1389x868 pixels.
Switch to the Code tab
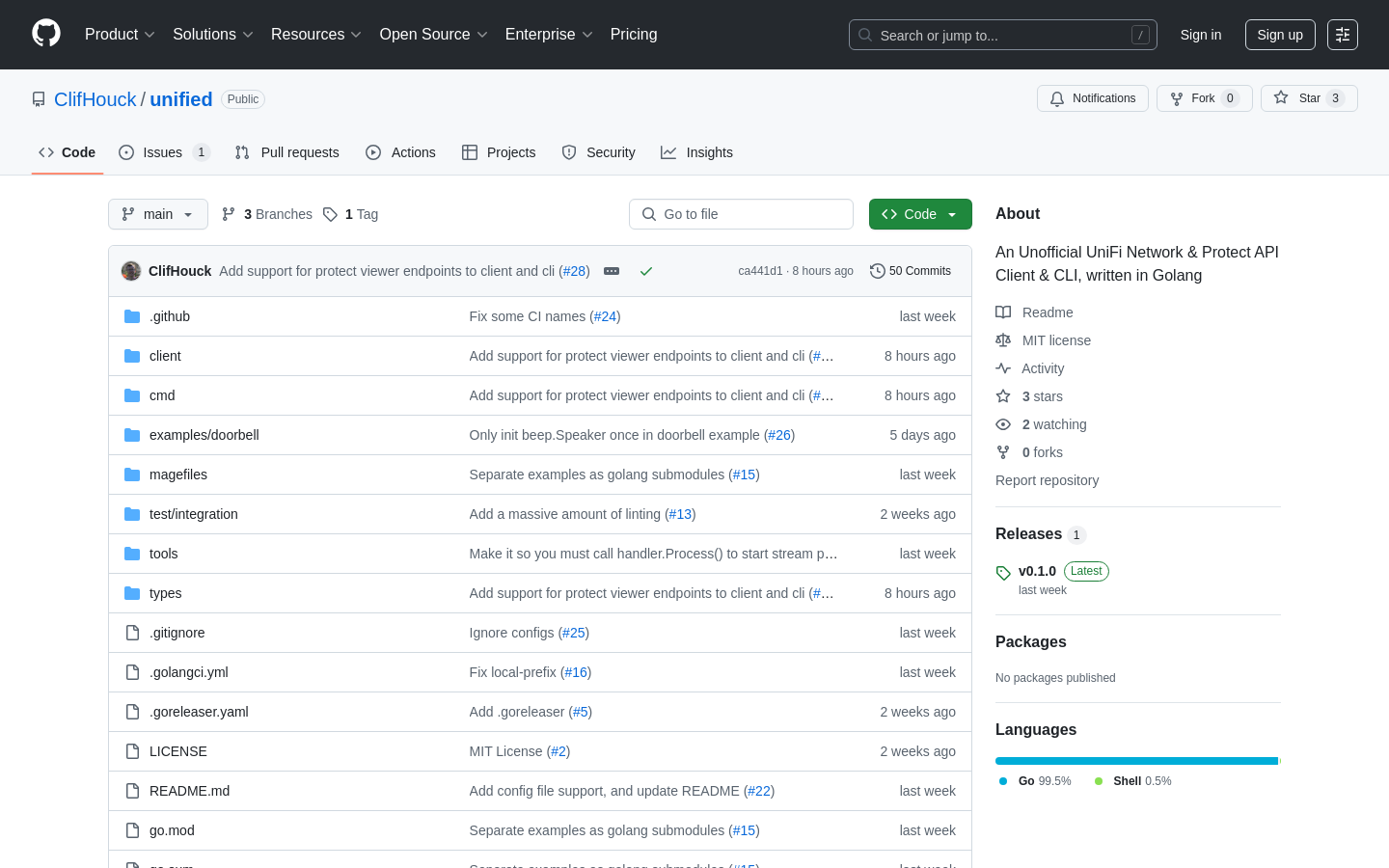(x=68, y=152)
